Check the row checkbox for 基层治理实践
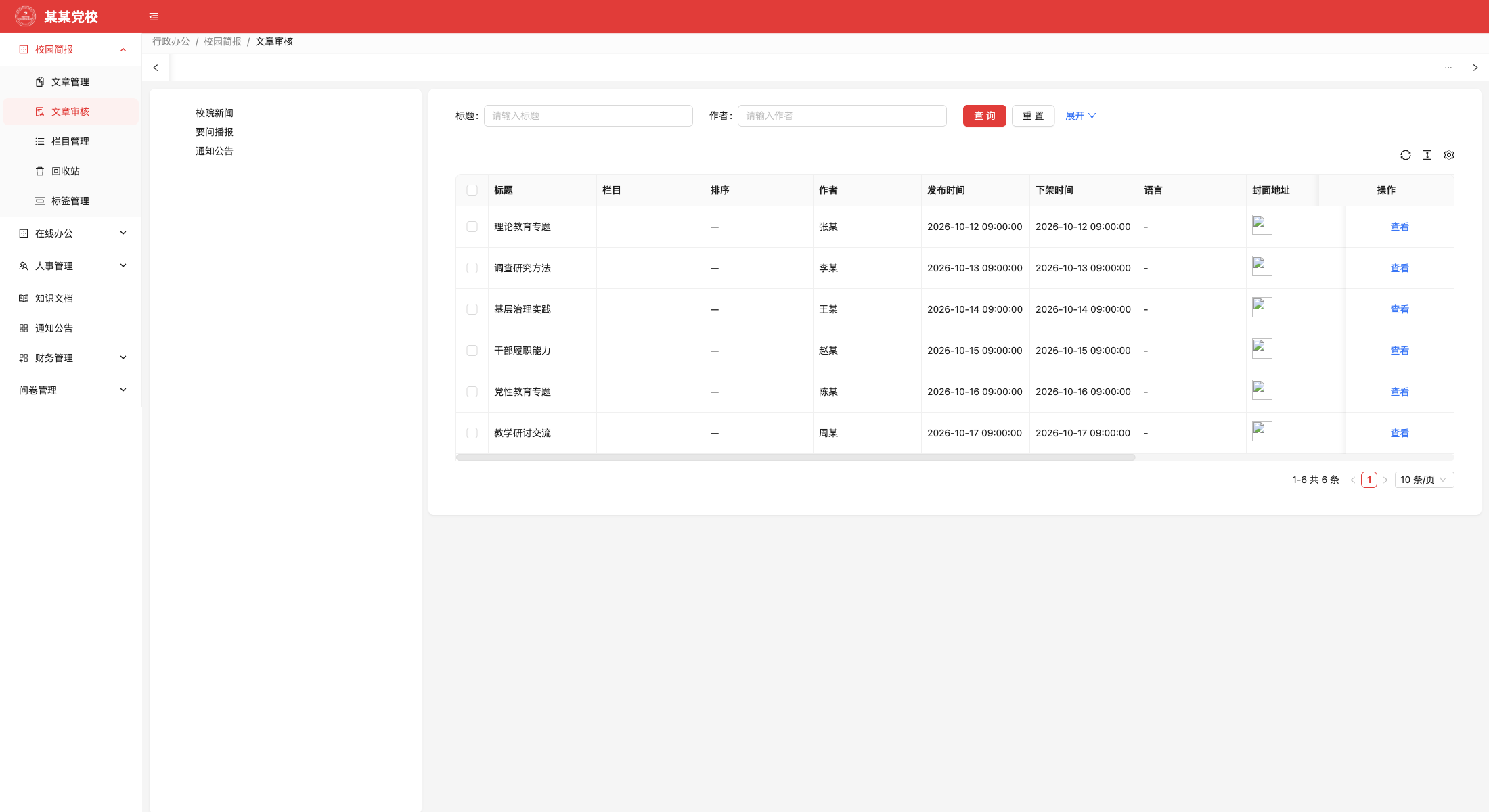The width and height of the screenshot is (1489, 812). [x=472, y=309]
